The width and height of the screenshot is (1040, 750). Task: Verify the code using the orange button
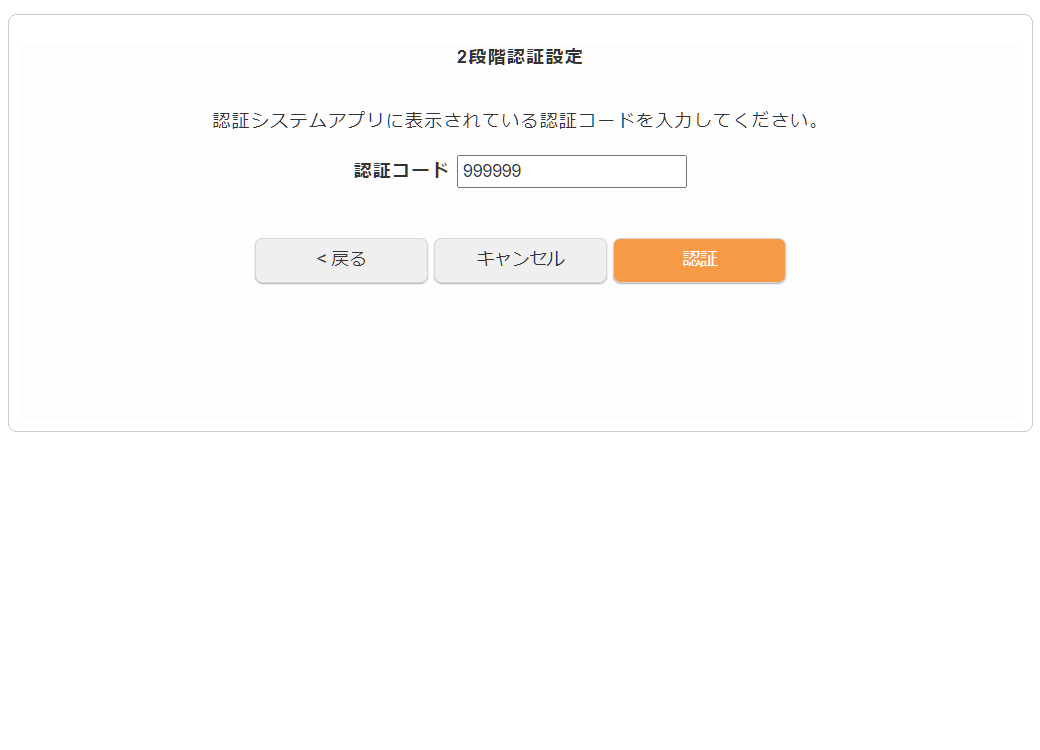tap(699, 261)
